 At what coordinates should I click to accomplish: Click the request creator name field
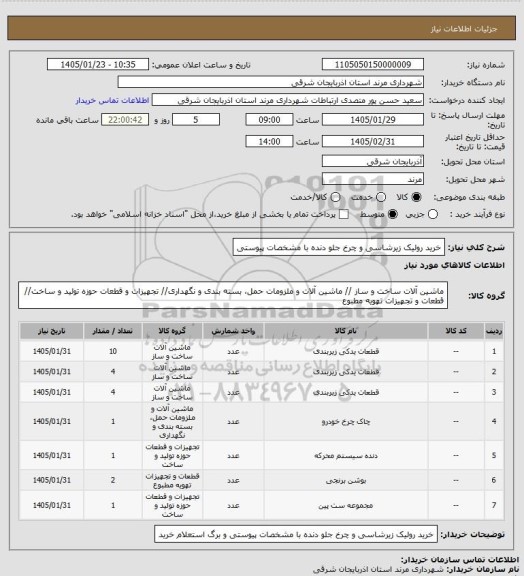(x=288, y=100)
